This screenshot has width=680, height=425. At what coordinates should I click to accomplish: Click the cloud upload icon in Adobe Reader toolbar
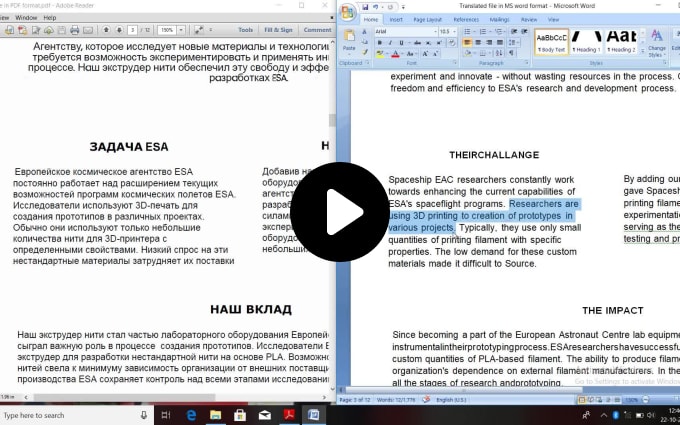49,30
